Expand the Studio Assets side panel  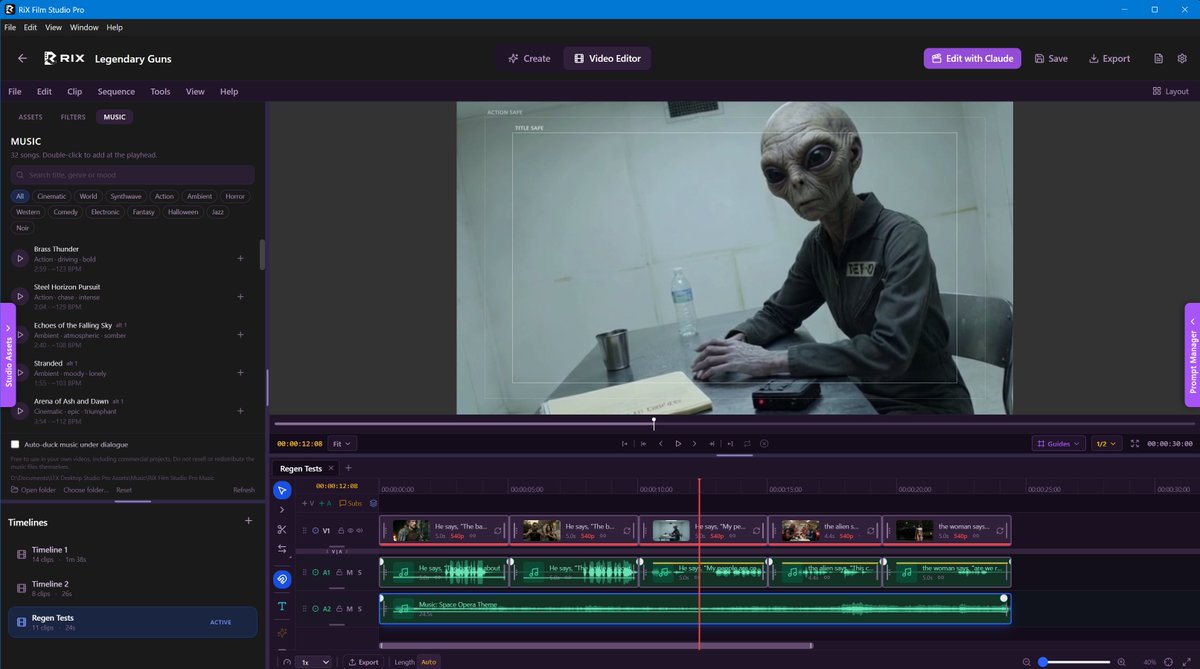coord(8,355)
